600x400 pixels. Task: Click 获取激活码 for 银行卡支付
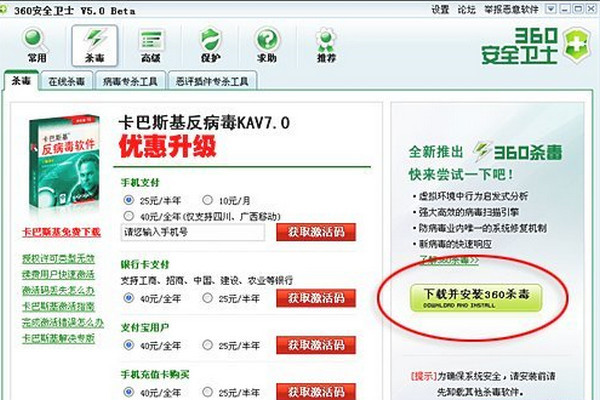(x=316, y=298)
